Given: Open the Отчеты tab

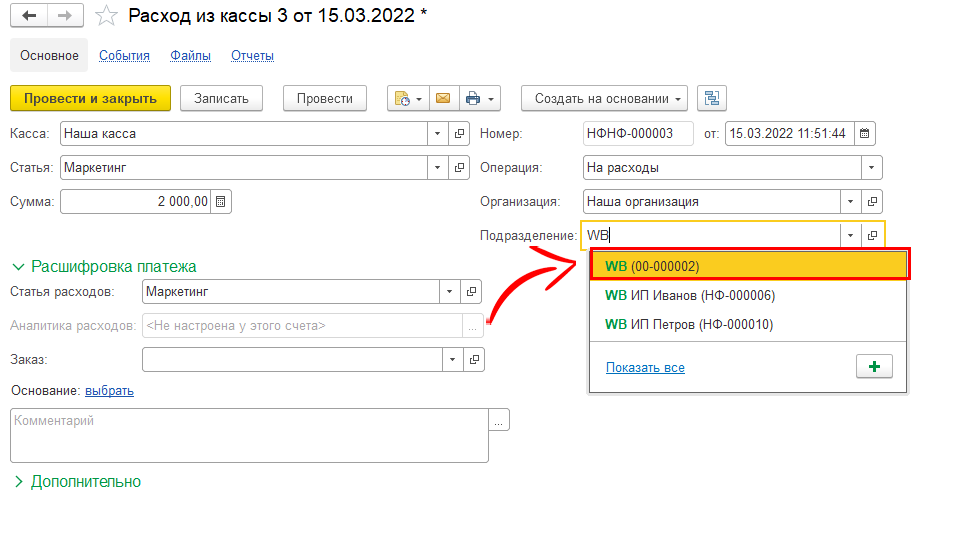Looking at the screenshot, I should [252, 56].
